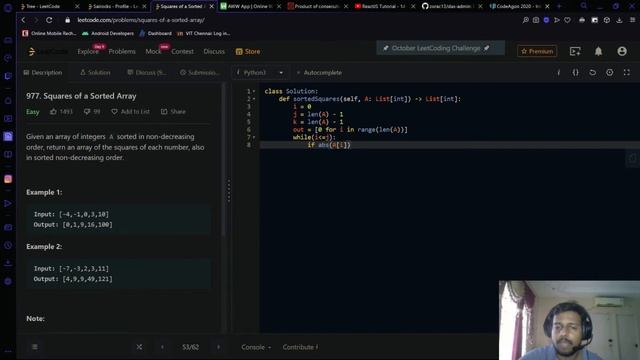The height and width of the screenshot is (360, 640).
Task: Switch to the CodeAgon 2020 browser tab
Action: pyautogui.click(x=518, y=6)
